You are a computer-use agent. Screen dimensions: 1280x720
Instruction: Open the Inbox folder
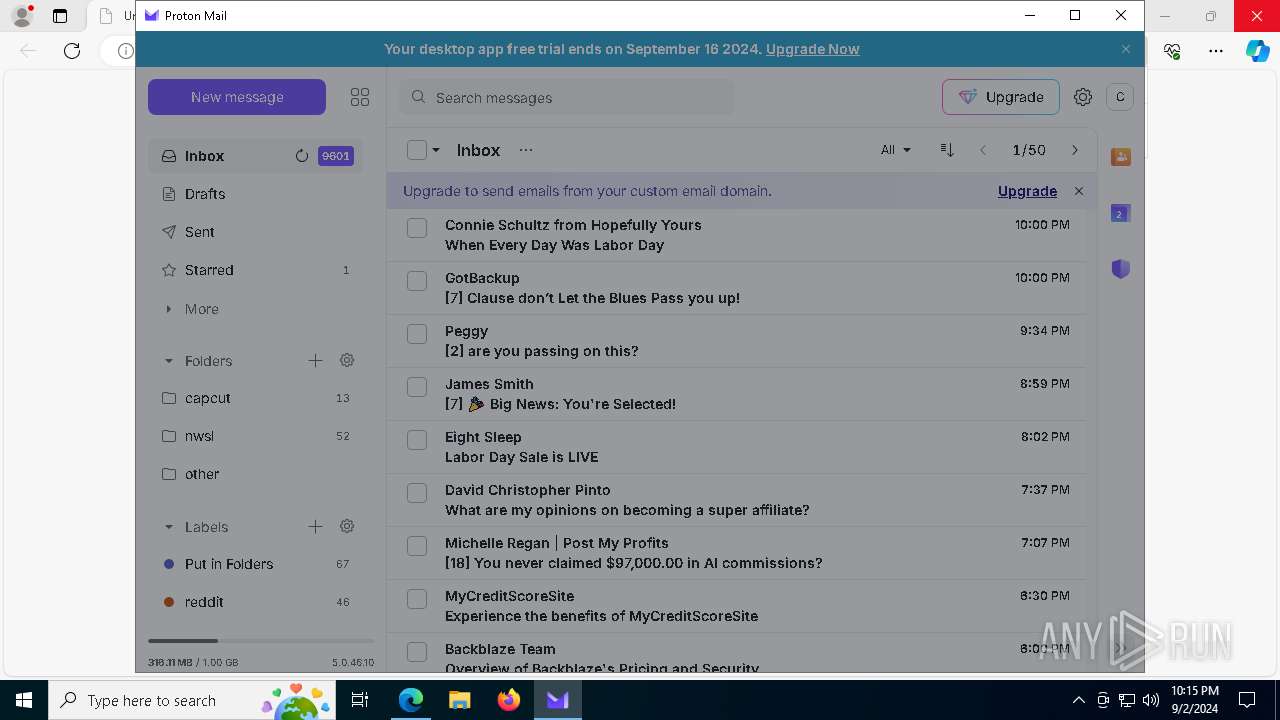(x=255, y=156)
